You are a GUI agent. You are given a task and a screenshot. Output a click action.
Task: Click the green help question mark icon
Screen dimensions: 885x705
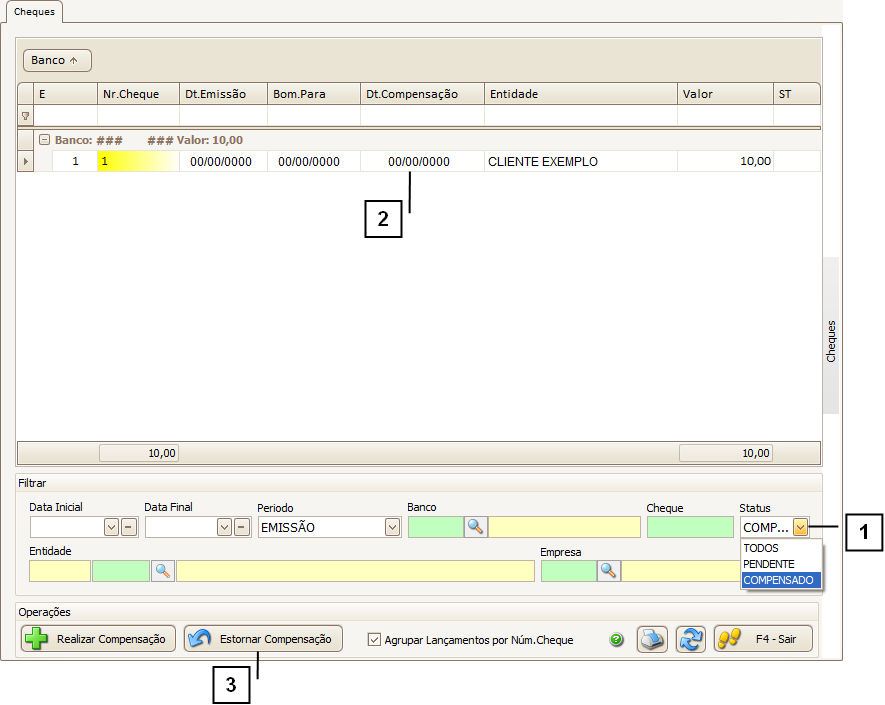(616, 640)
